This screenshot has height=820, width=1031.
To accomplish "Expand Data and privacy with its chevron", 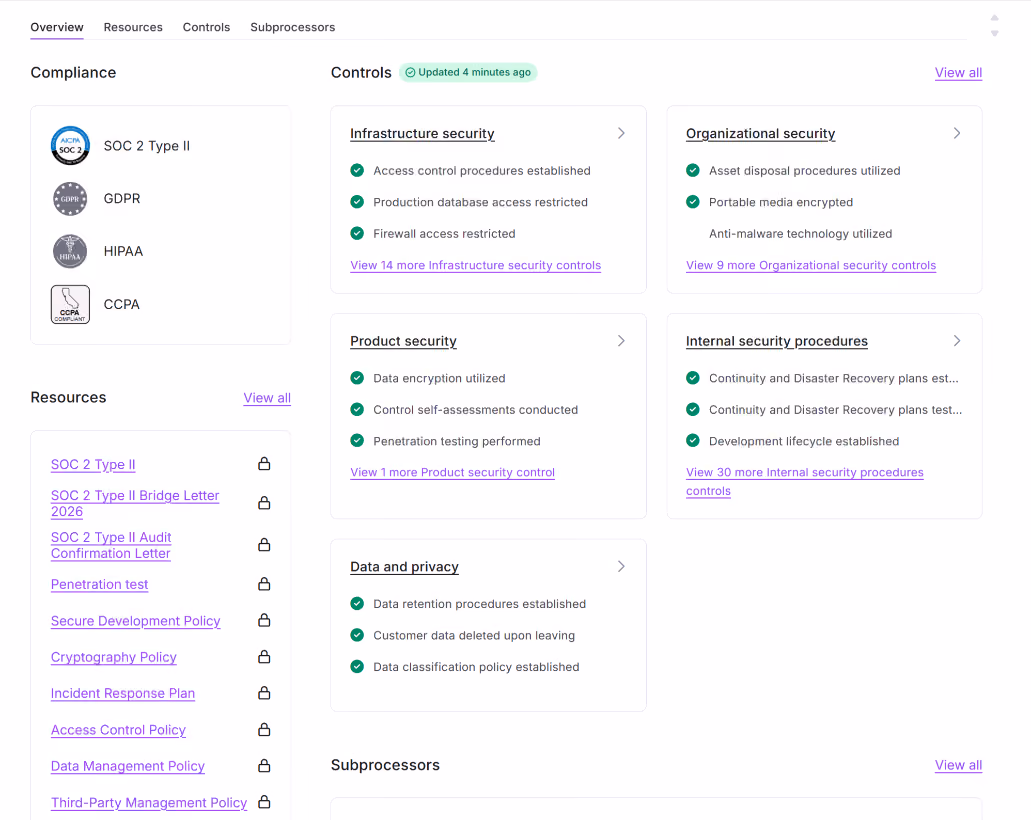I will click(x=621, y=566).
